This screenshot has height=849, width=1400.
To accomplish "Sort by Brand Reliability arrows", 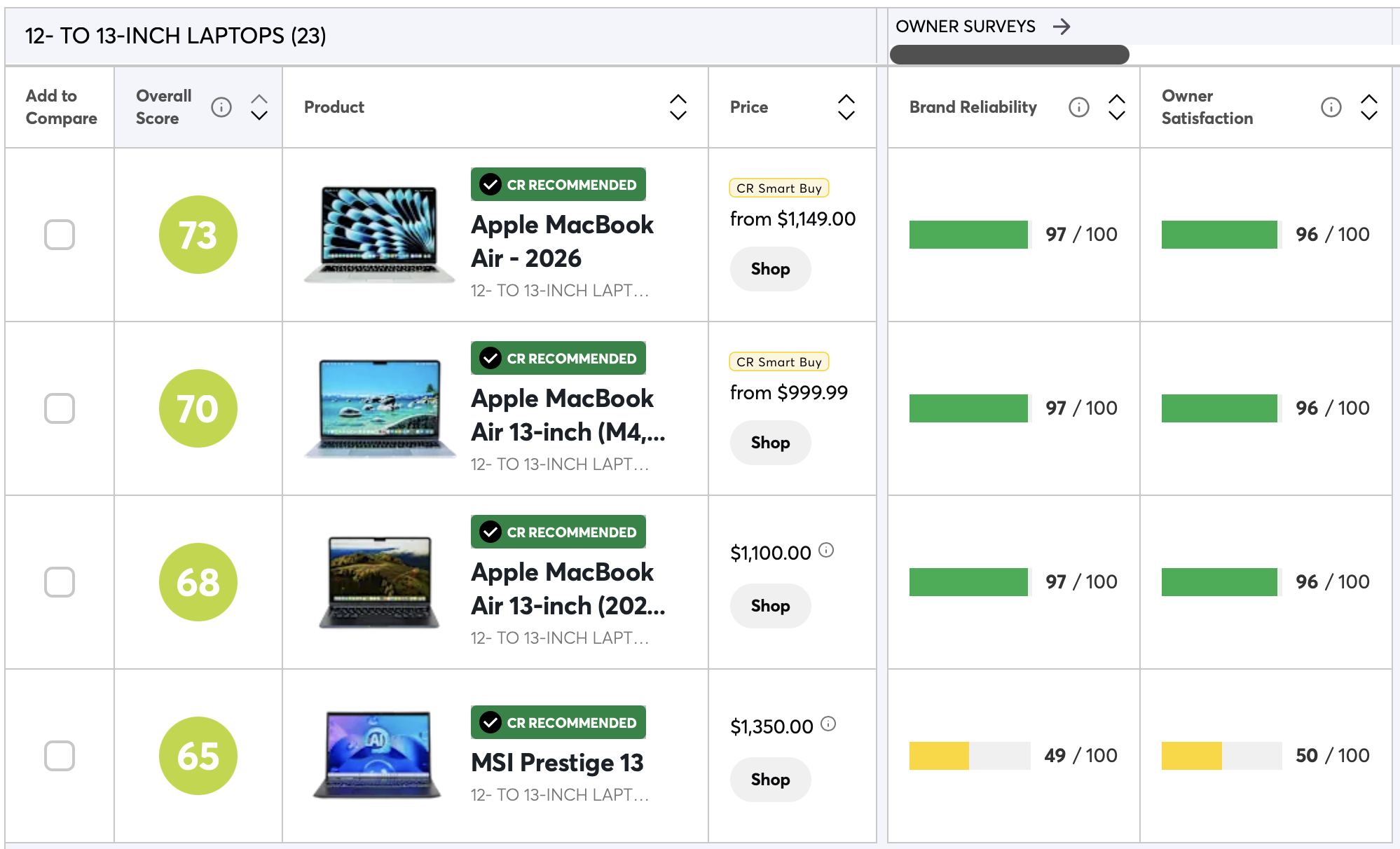I will [x=1117, y=107].
